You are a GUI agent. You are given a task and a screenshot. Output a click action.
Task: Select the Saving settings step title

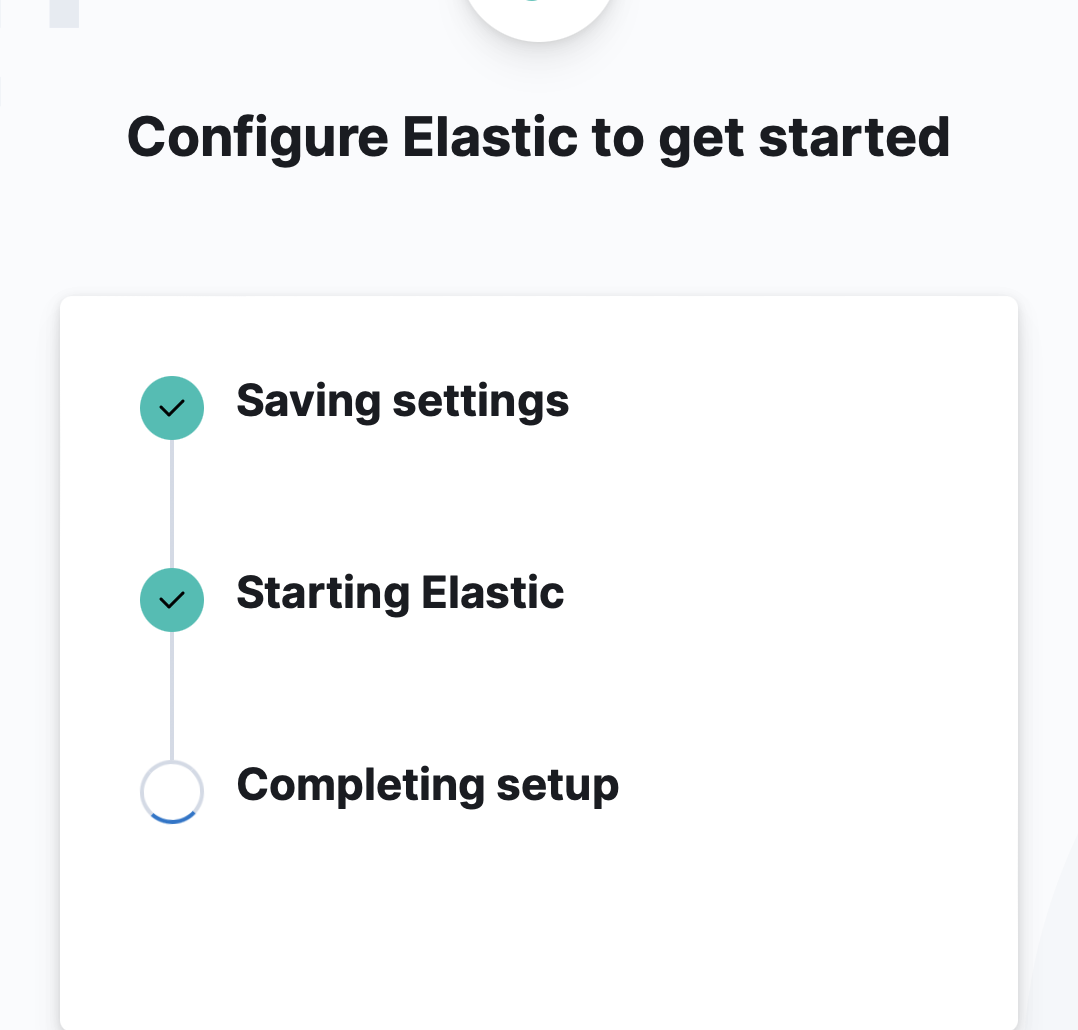point(402,401)
